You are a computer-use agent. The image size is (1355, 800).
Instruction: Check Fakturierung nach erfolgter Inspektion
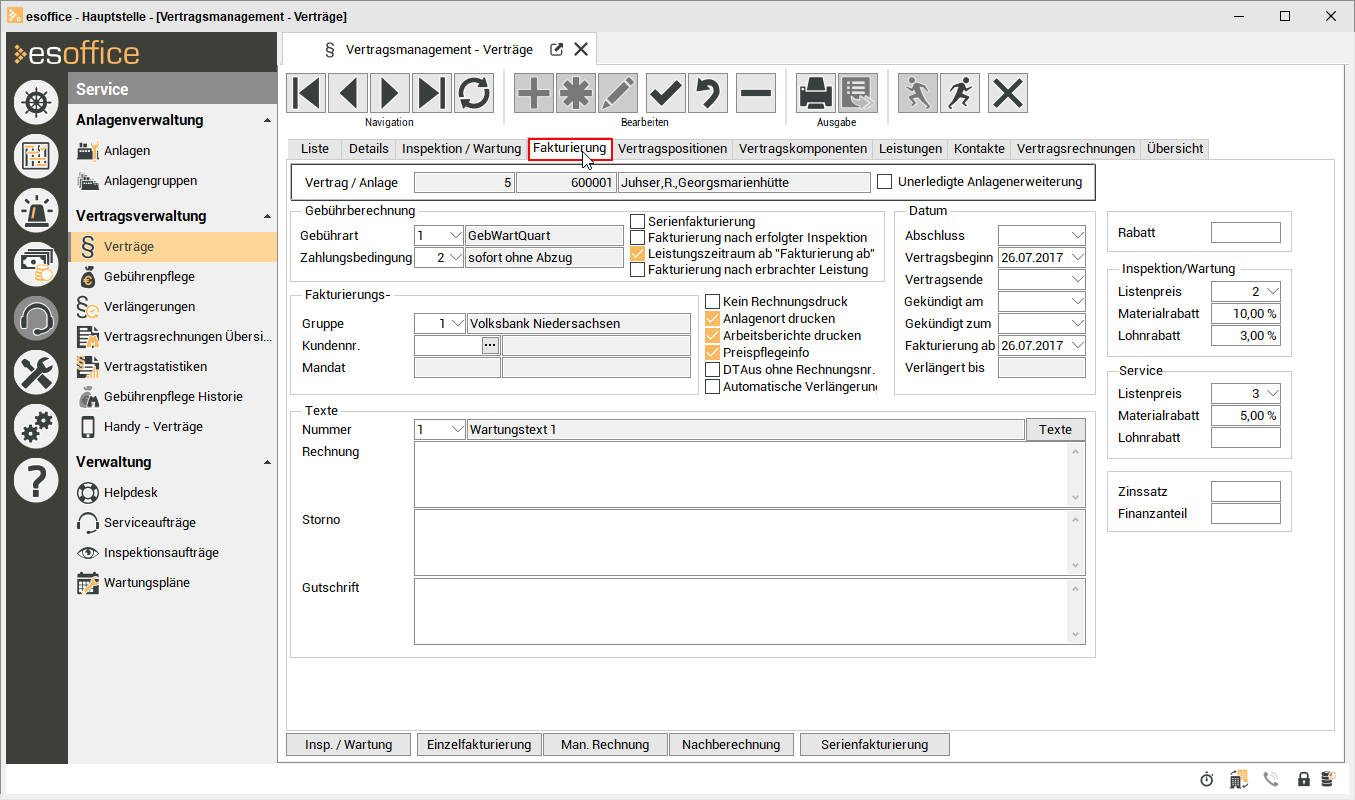(638, 237)
